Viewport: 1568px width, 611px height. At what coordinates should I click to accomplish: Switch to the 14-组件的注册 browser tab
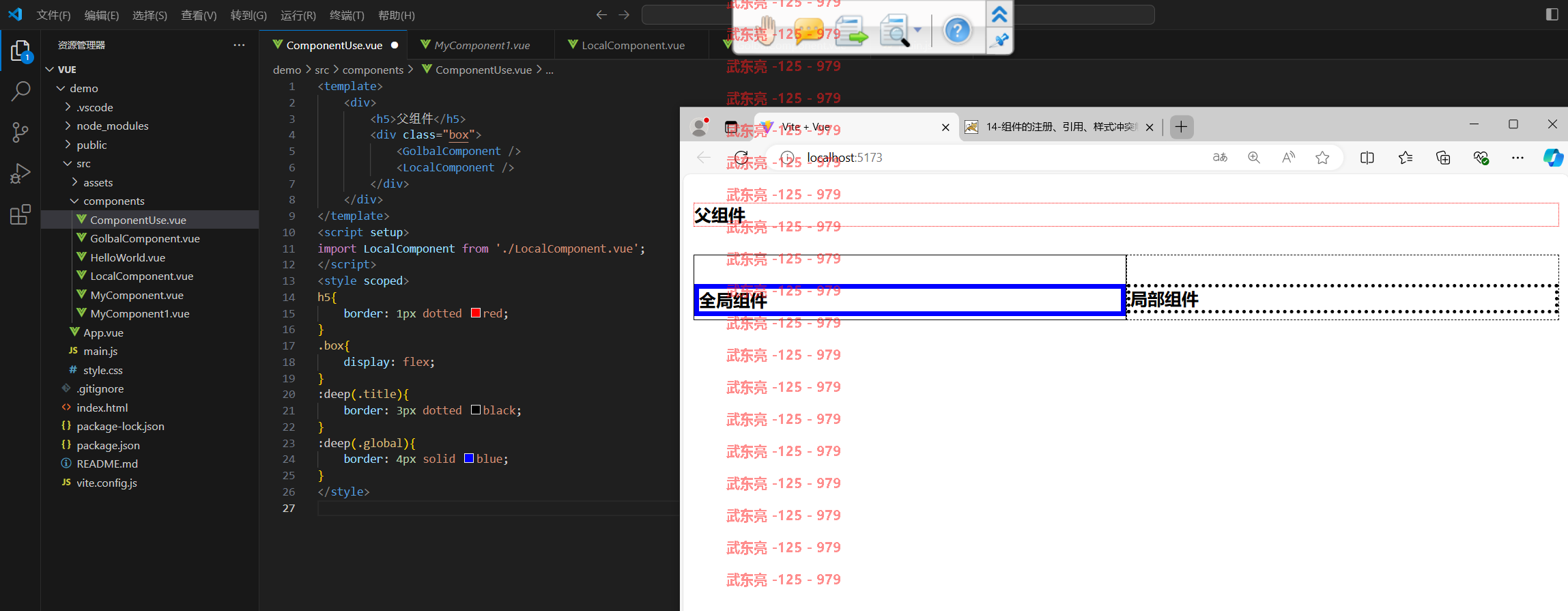1061,127
